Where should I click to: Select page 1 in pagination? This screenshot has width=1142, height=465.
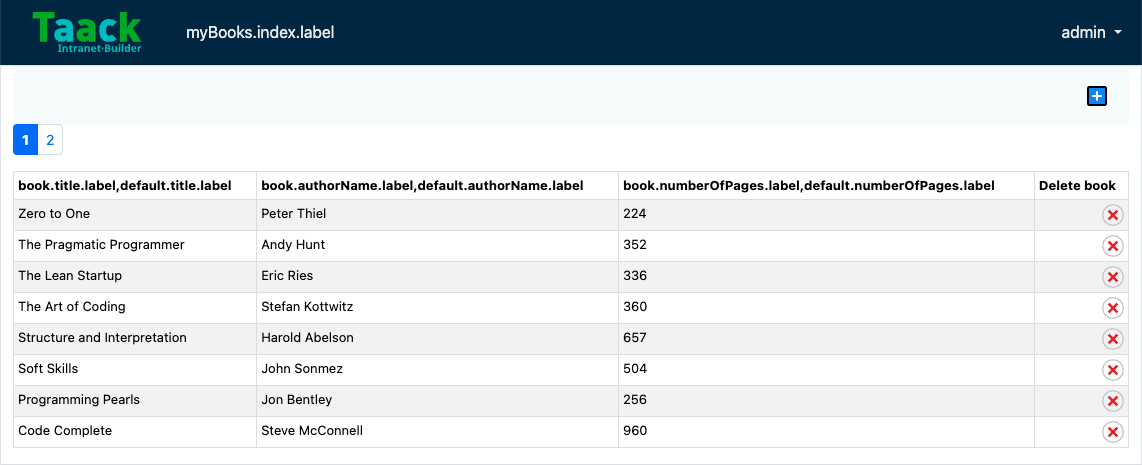coord(25,140)
